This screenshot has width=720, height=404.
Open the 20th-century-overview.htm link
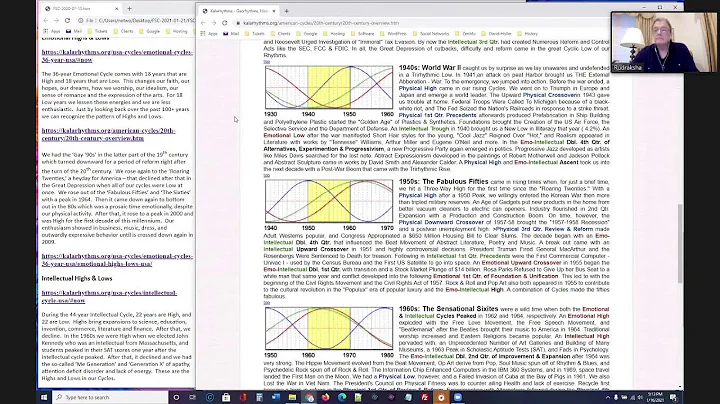pos(108,135)
